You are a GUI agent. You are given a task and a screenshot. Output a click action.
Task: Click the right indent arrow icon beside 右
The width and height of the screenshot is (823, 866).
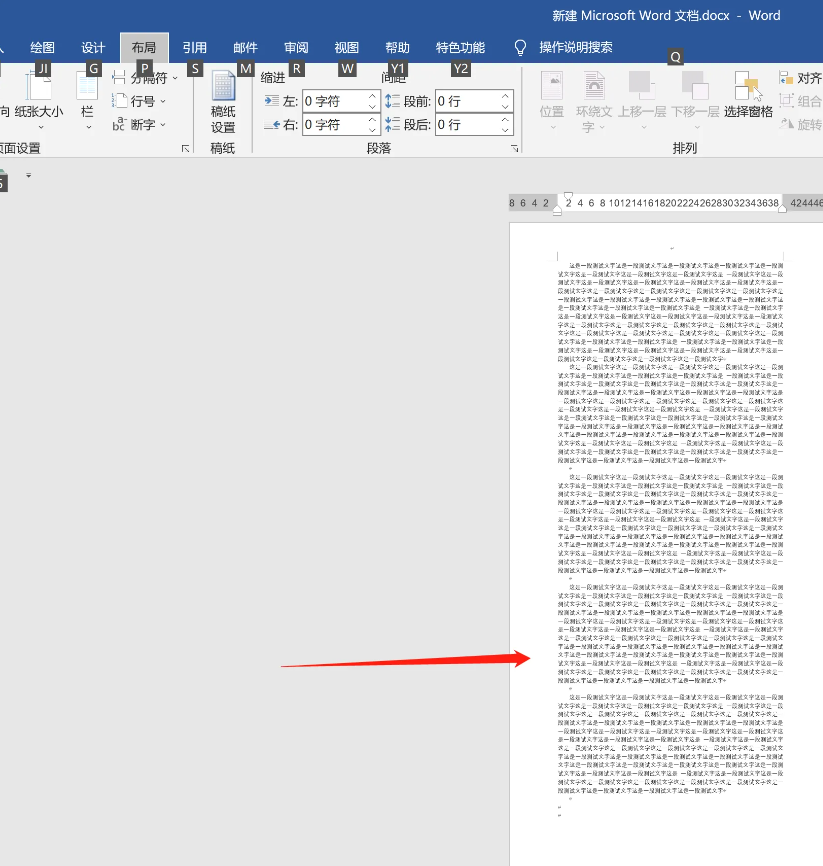(271, 125)
